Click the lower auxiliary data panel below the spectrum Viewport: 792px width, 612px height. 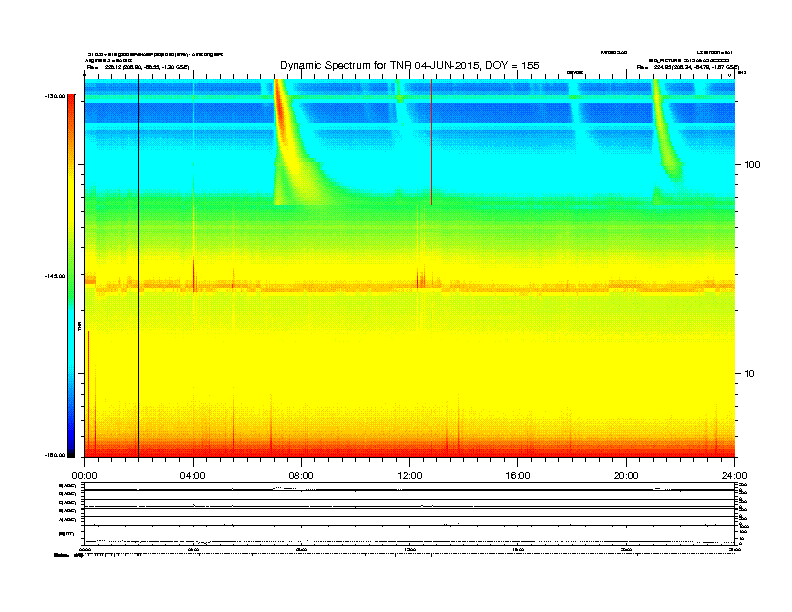pos(410,514)
